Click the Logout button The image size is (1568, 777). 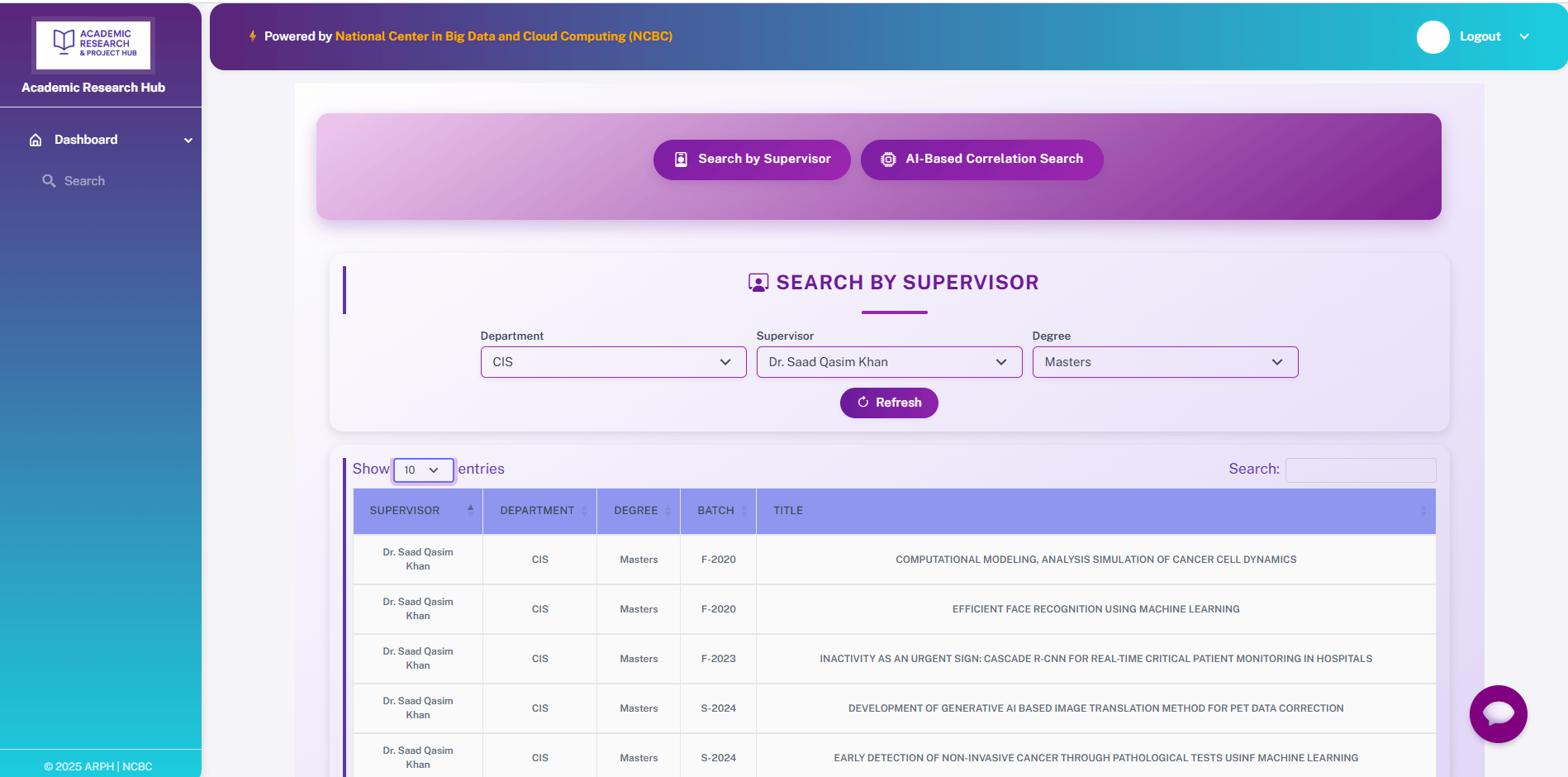(x=1480, y=36)
